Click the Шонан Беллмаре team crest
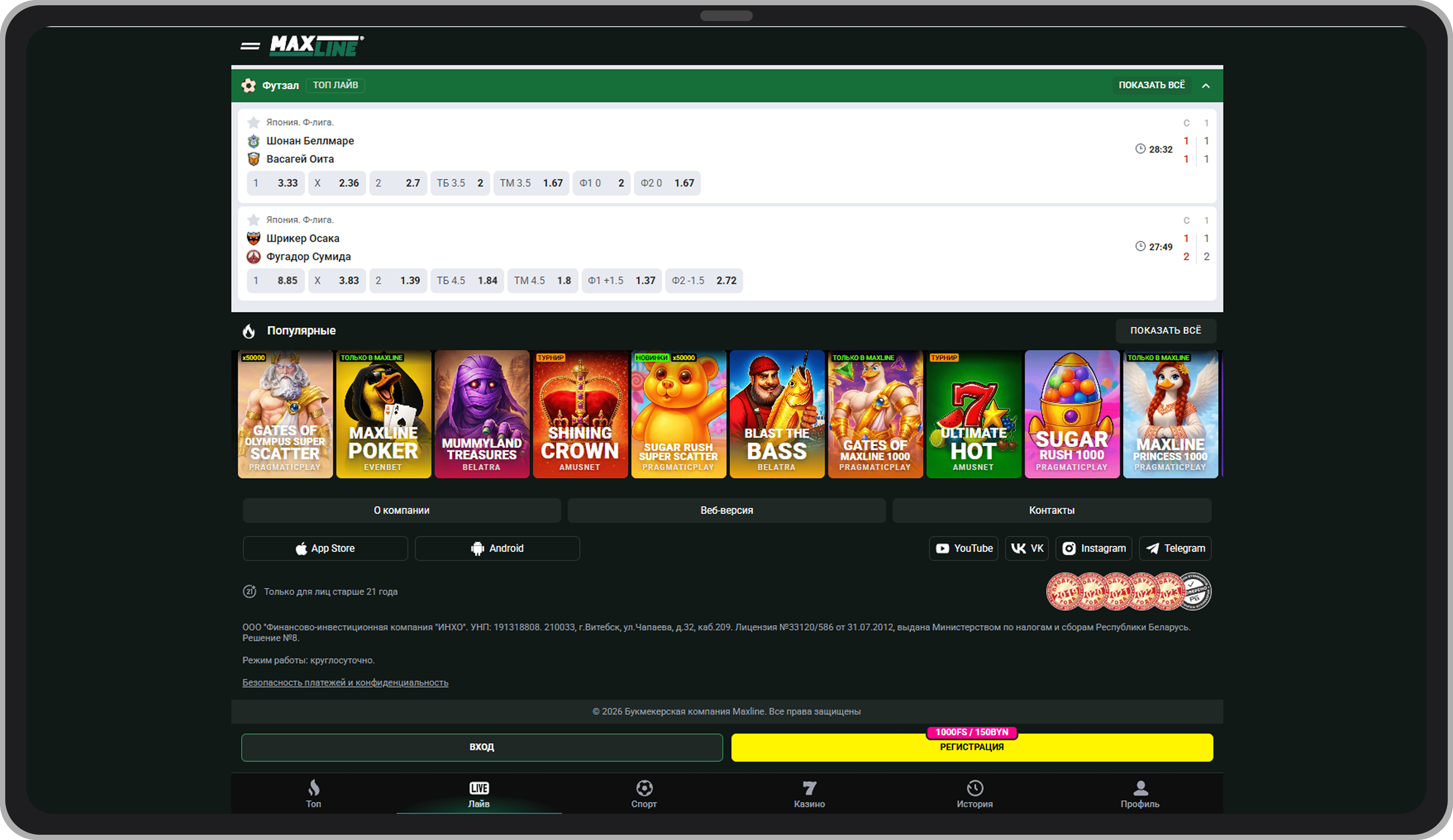This screenshot has height=840, width=1453. click(x=254, y=141)
